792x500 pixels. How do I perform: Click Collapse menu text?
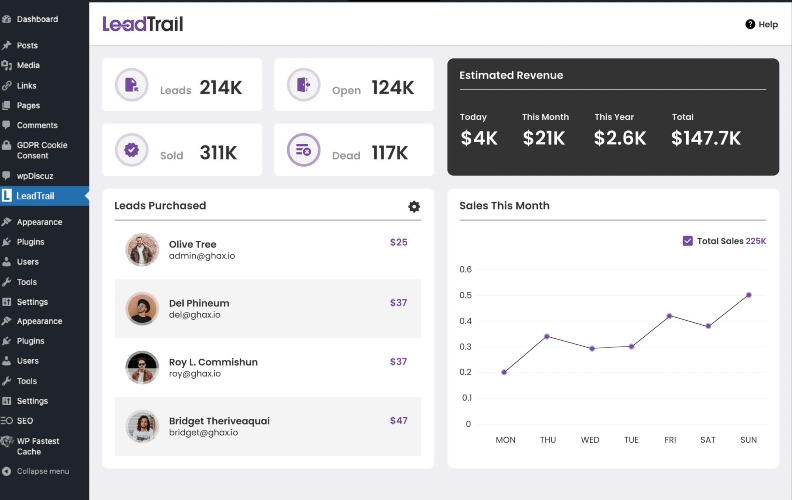(43, 471)
